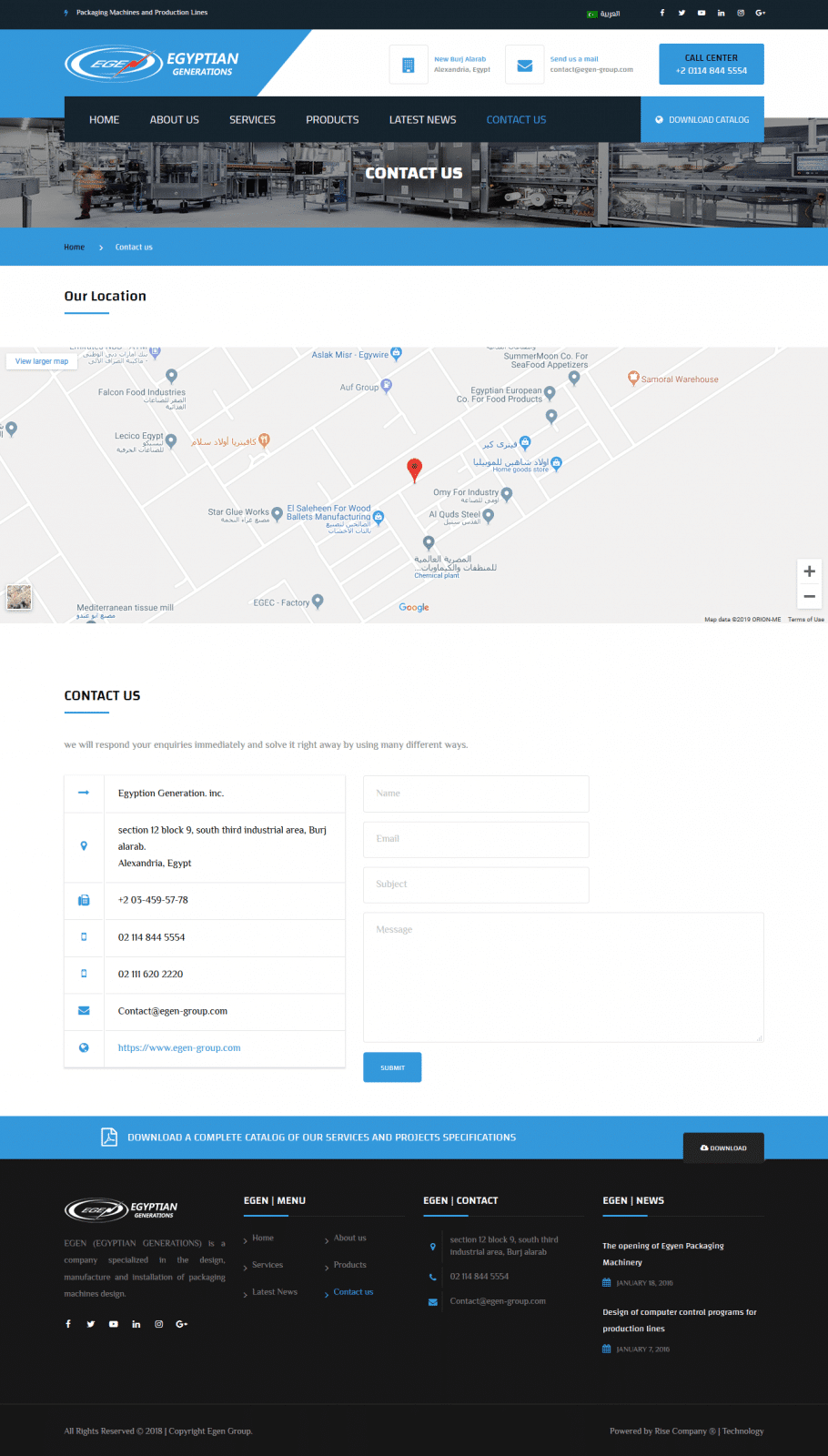Open Google Plus icon in the top header bar
Viewport: 828px width, 1456px height.
[x=761, y=13]
